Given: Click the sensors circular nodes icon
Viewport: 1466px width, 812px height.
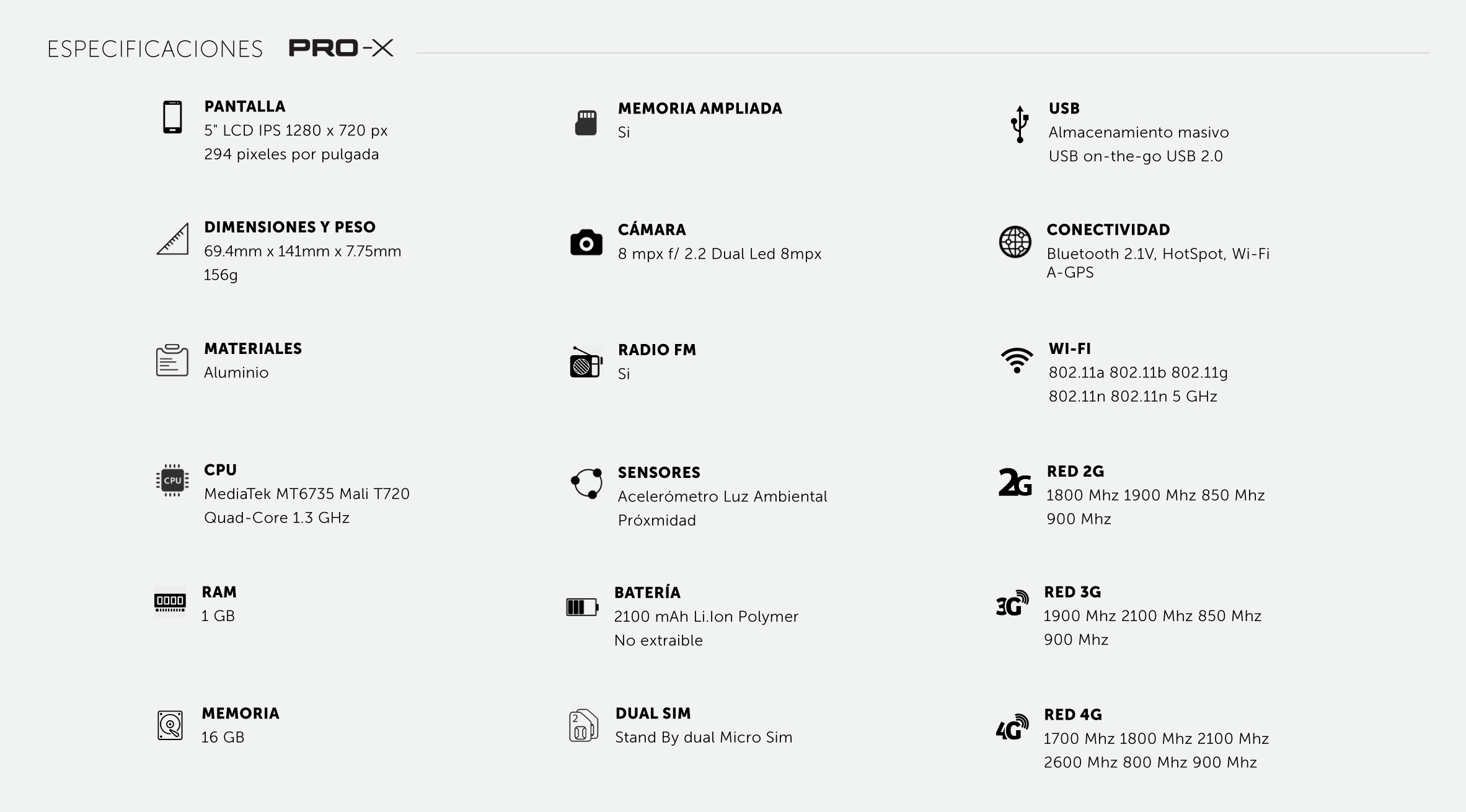Looking at the screenshot, I should click(586, 483).
